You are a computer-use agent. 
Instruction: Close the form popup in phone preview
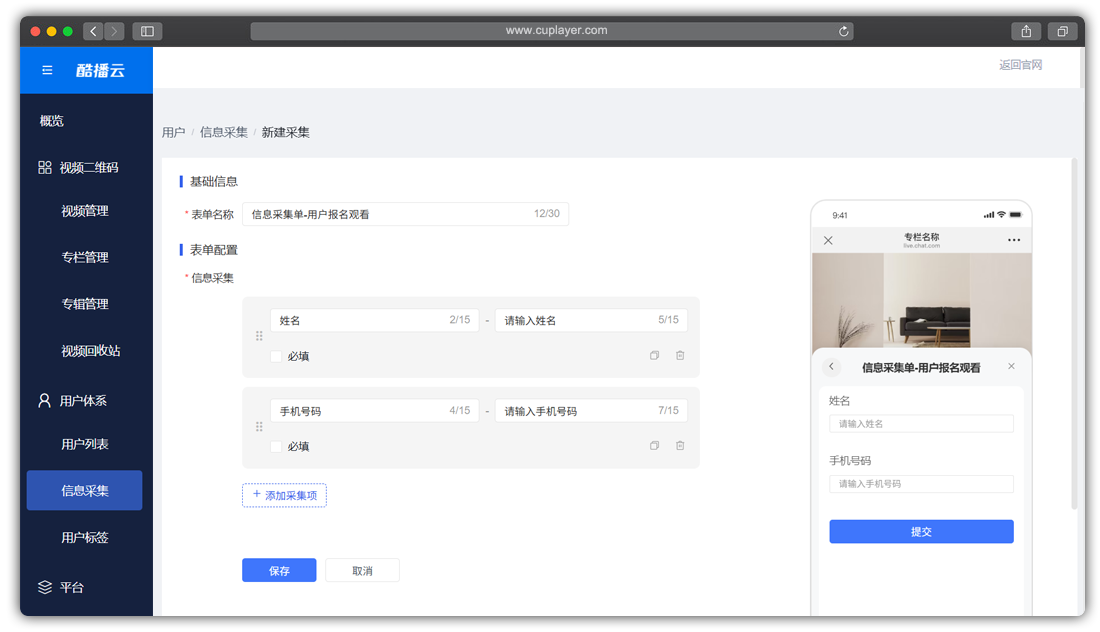click(1011, 367)
